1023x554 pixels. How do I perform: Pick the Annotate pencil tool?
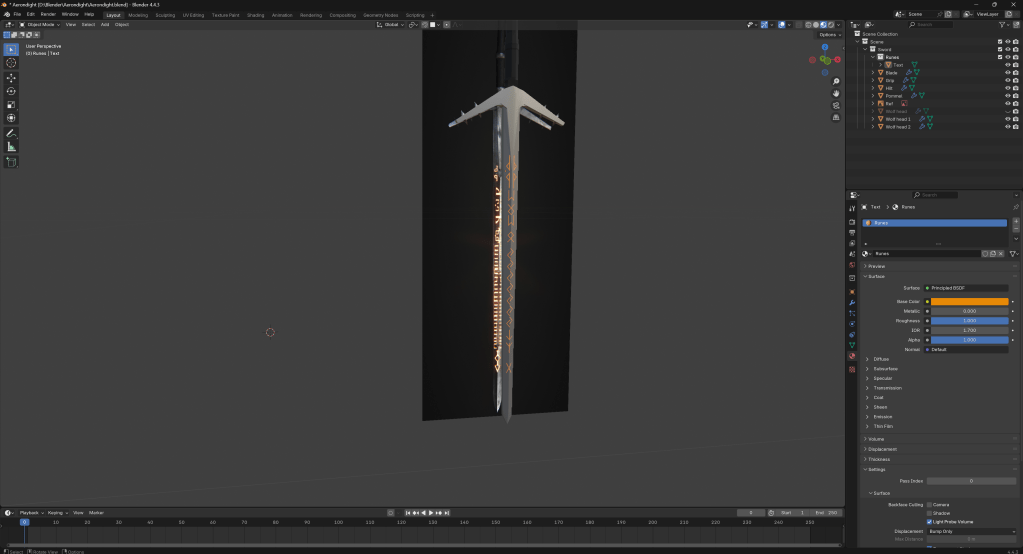tap(11, 133)
